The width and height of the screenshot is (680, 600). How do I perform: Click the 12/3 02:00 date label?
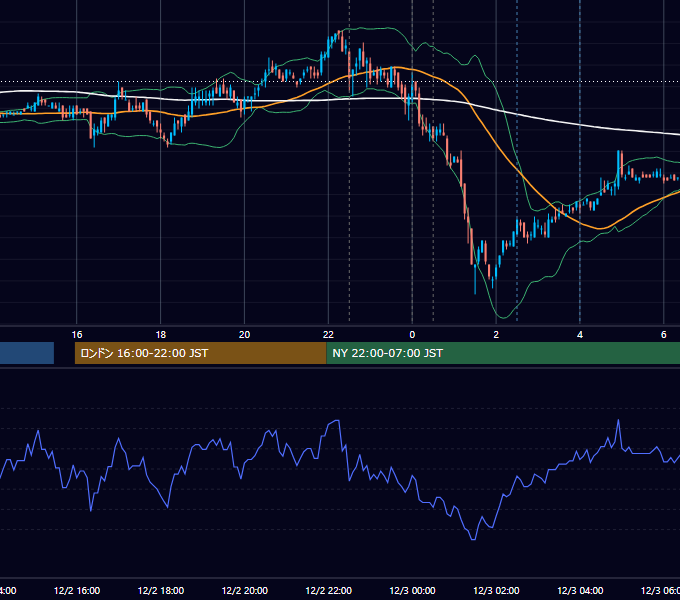pos(496,590)
